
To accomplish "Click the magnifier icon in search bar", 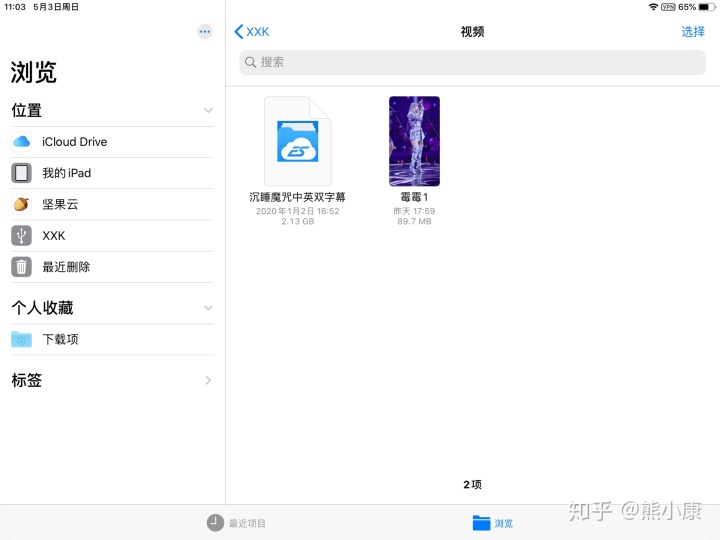I will (x=250, y=62).
